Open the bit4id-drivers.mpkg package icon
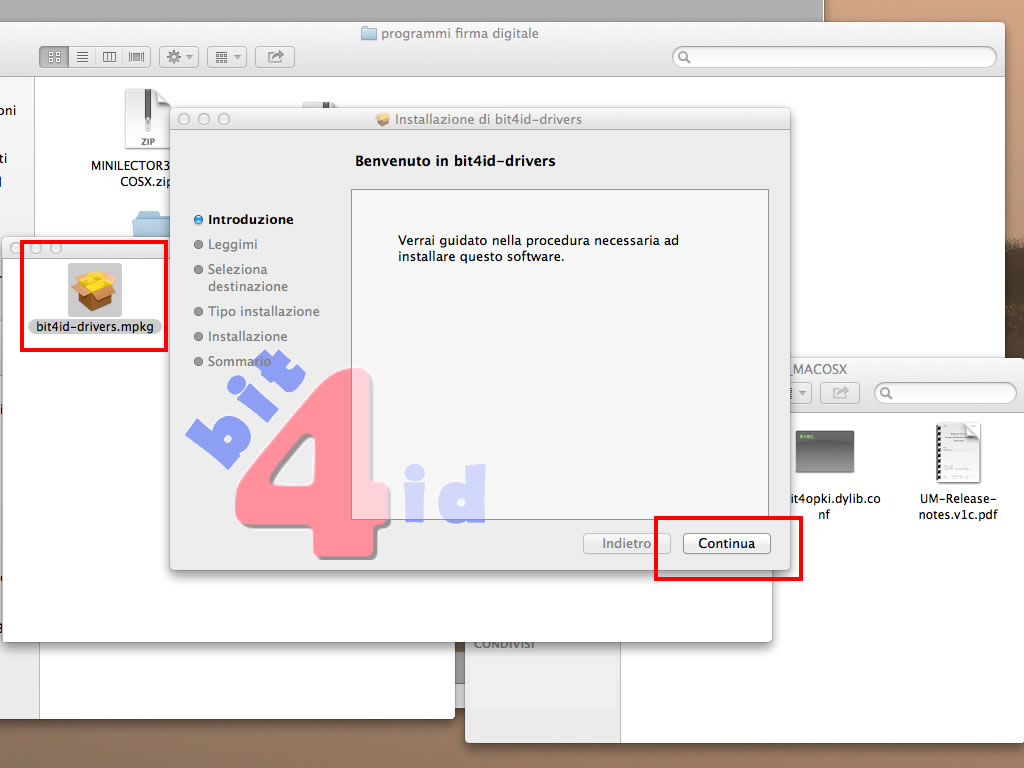1024x768 pixels. (95, 290)
